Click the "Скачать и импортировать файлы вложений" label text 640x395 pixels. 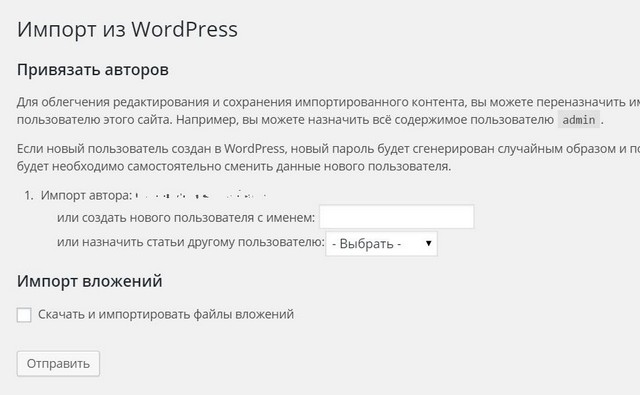point(166,314)
